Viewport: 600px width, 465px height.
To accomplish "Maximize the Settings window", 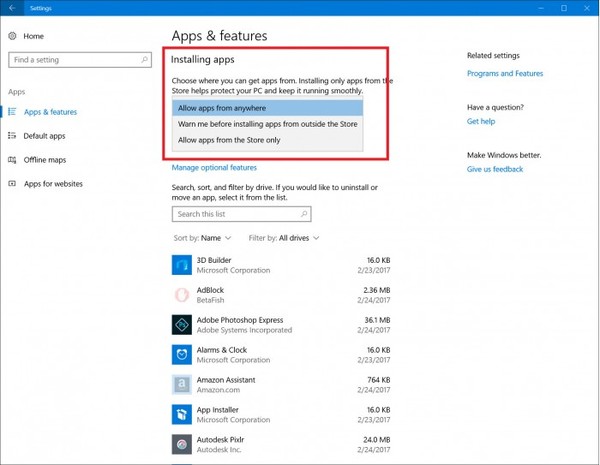I will 564,8.
